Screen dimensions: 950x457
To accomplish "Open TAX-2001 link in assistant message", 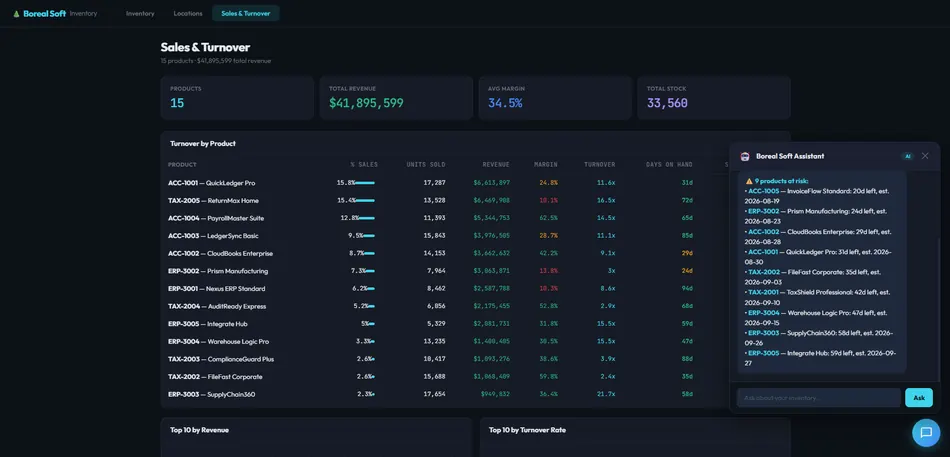I will click(x=763, y=292).
